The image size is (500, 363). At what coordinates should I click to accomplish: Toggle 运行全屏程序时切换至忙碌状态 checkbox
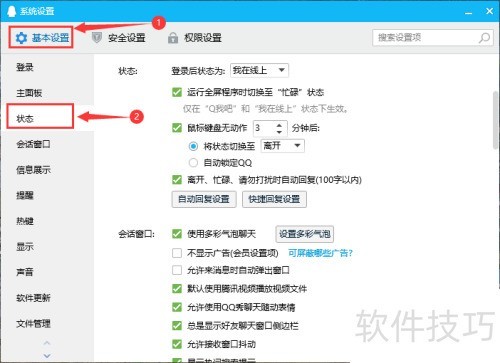click(x=177, y=92)
